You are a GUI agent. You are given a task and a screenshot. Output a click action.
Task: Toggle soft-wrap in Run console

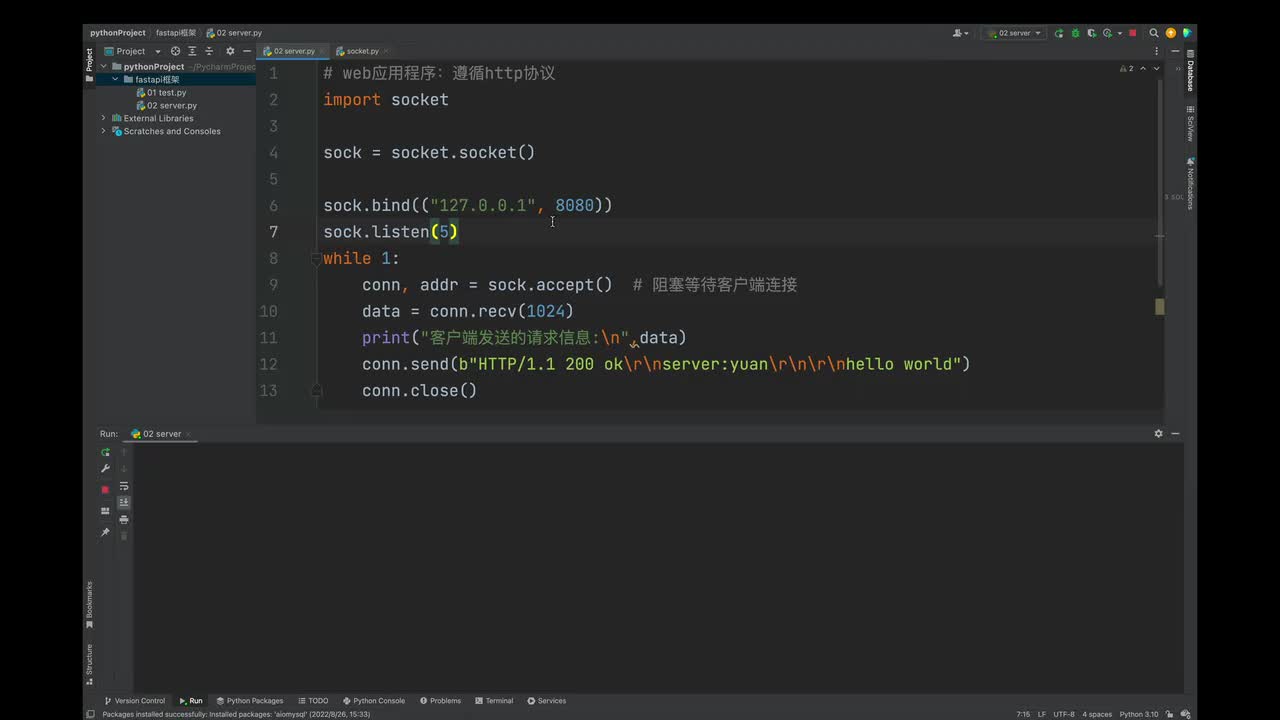(124, 486)
